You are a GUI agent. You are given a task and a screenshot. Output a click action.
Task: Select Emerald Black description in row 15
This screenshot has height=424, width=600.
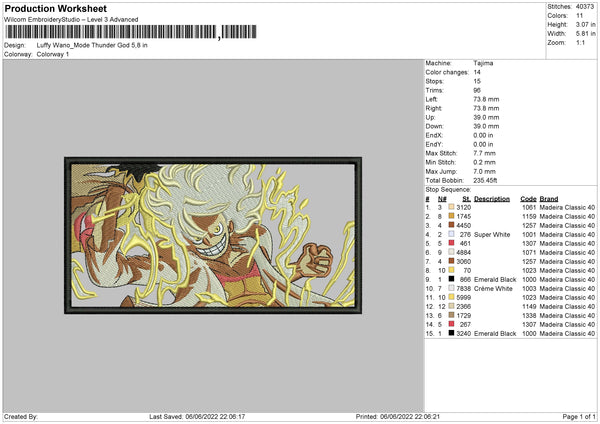[495, 333]
